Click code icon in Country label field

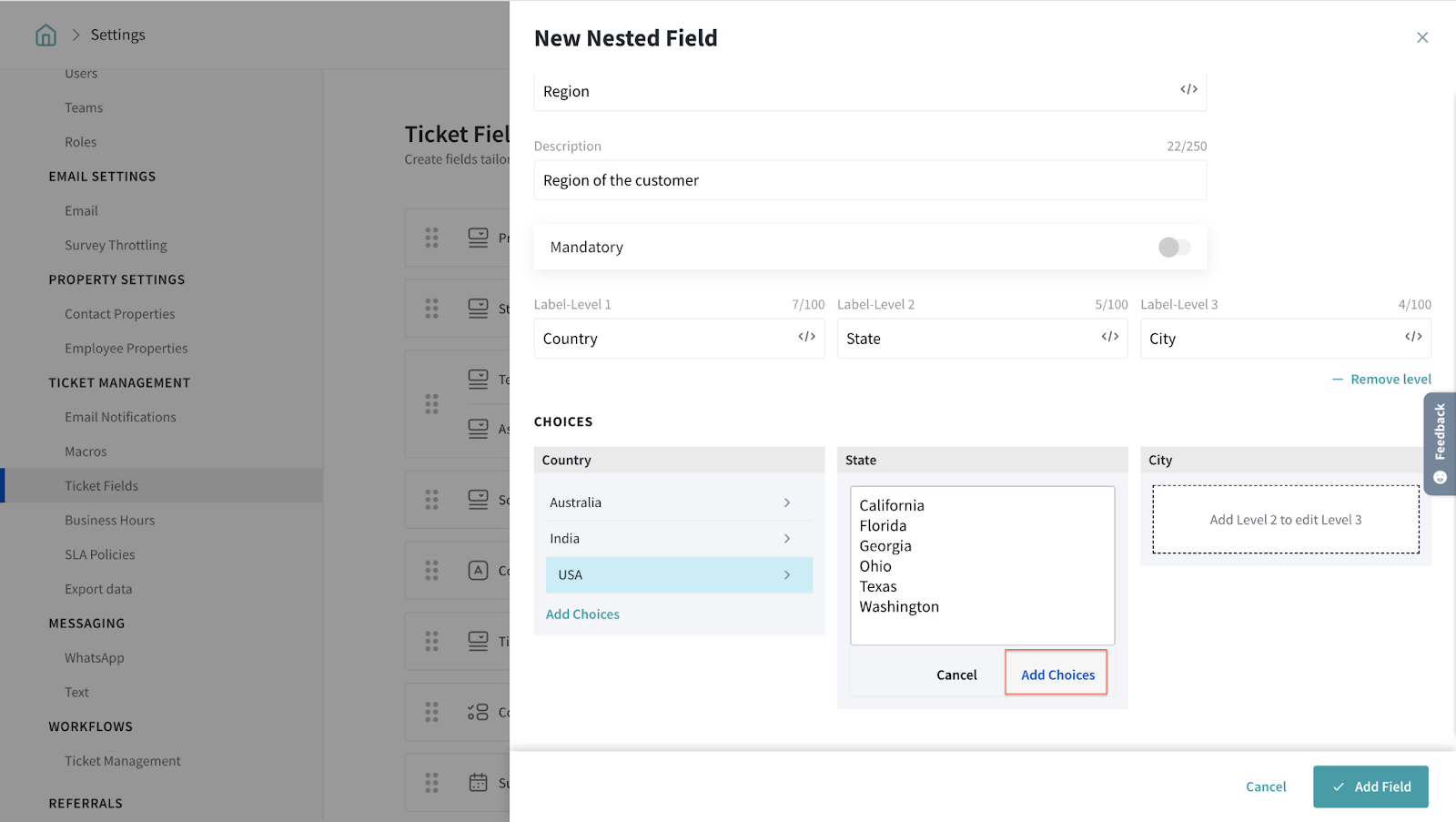[806, 337]
